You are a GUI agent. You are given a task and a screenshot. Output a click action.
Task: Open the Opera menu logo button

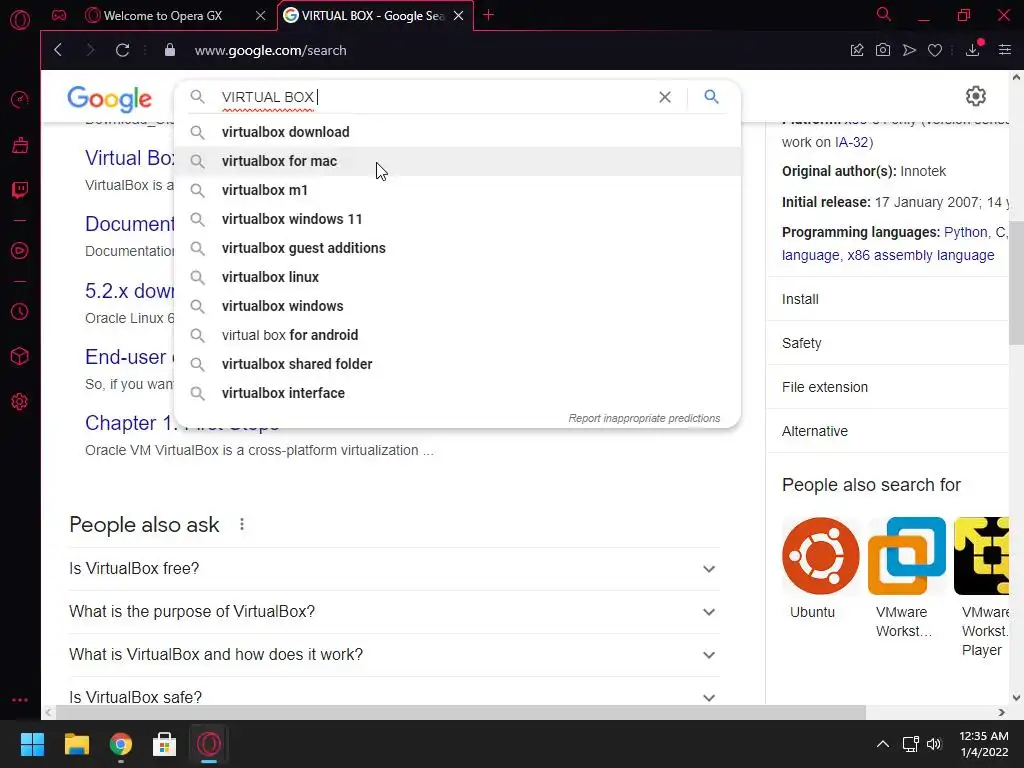[20, 20]
